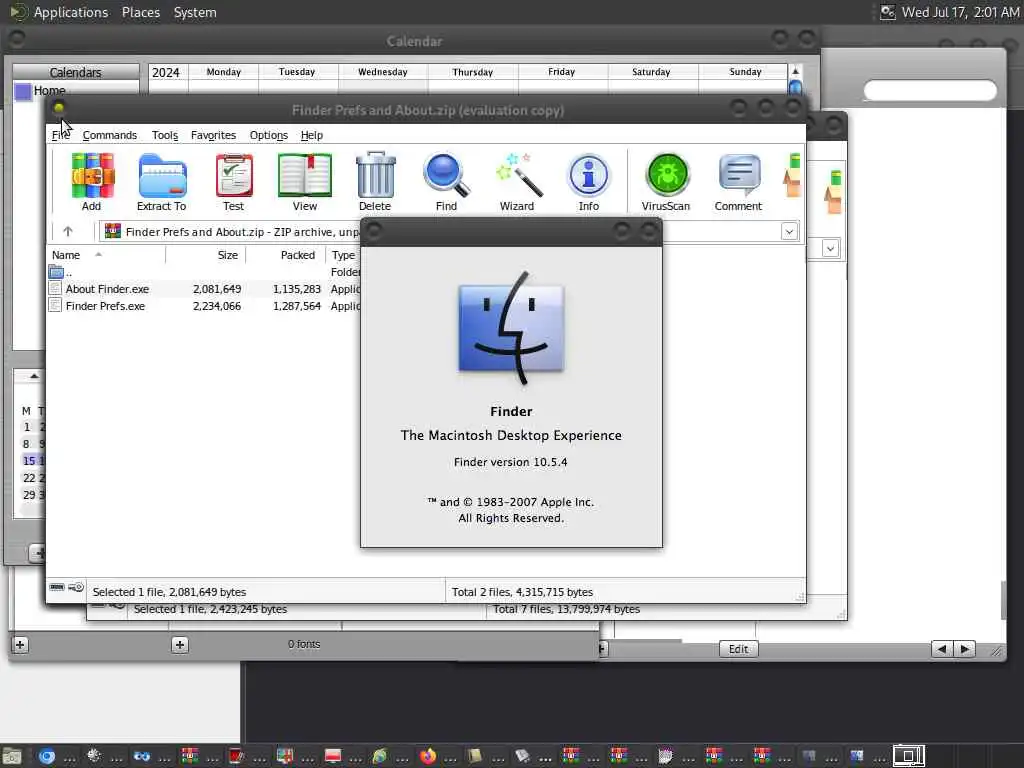Expand the WinRAR address bar dropdown
The height and width of the screenshot is (768, 1024).
click(x=789, y=231)
